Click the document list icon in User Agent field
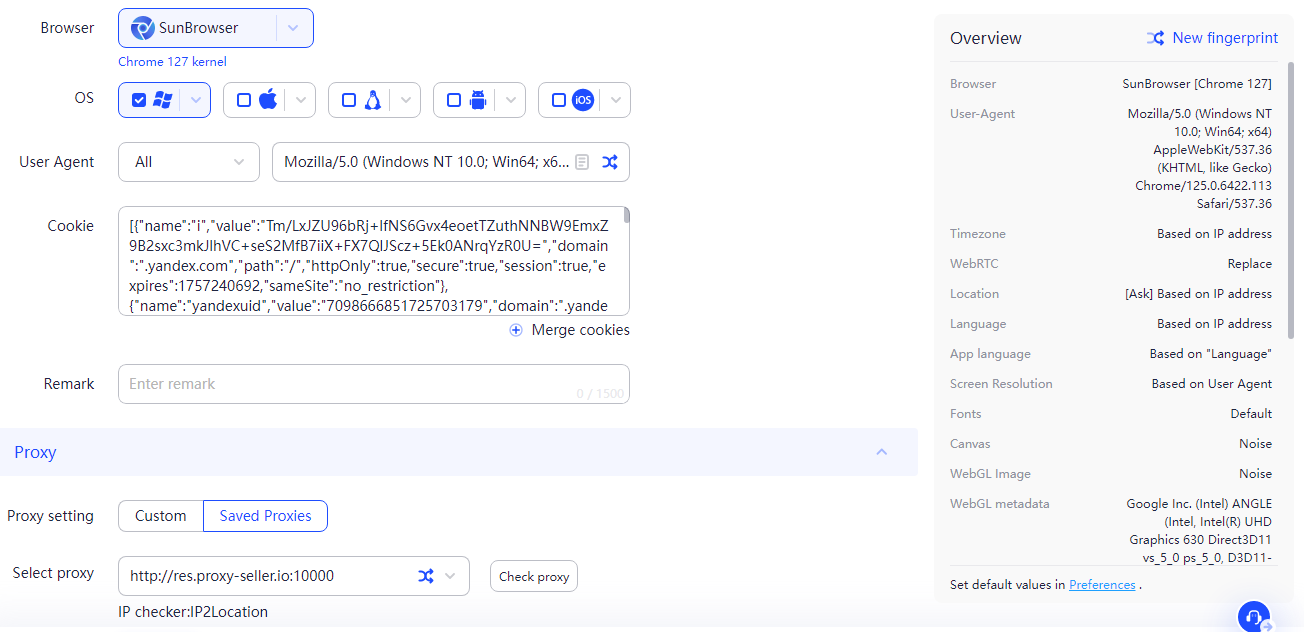 (582, 162)
